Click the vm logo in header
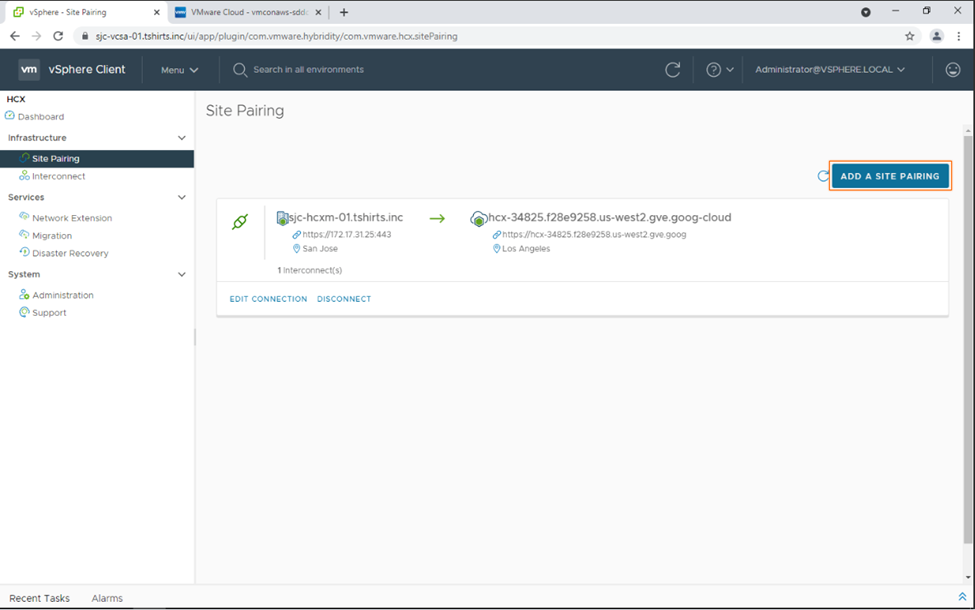This screenshot has width=975, height=610. [x=29, y=70]
